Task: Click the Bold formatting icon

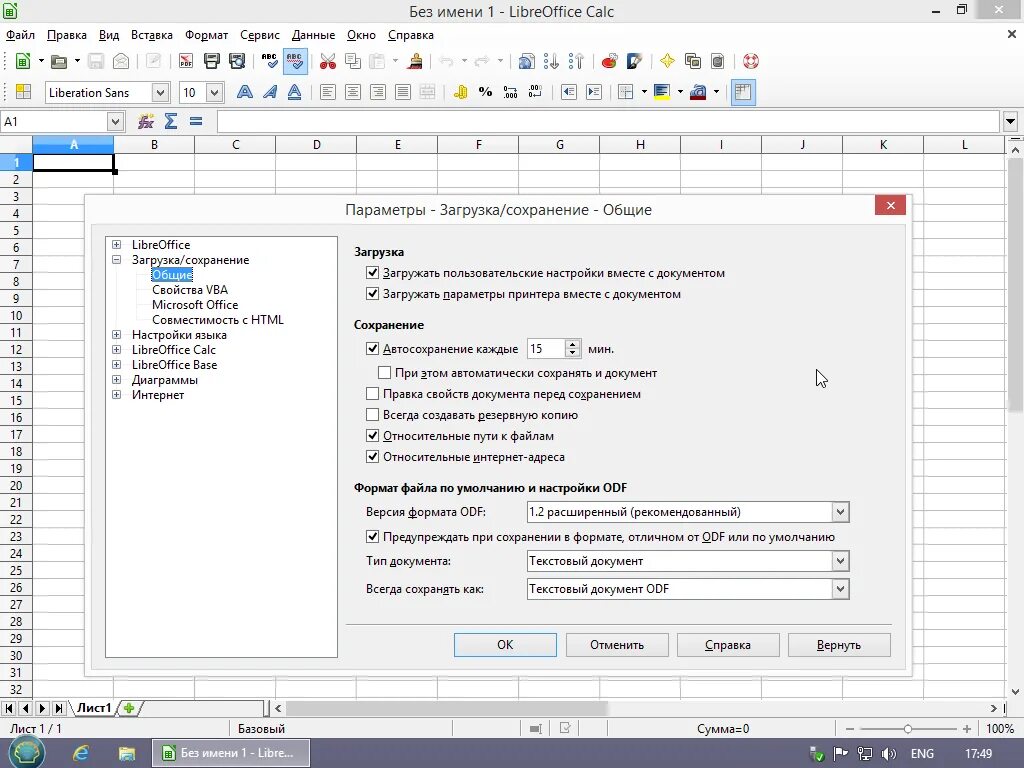Action: 245,92
